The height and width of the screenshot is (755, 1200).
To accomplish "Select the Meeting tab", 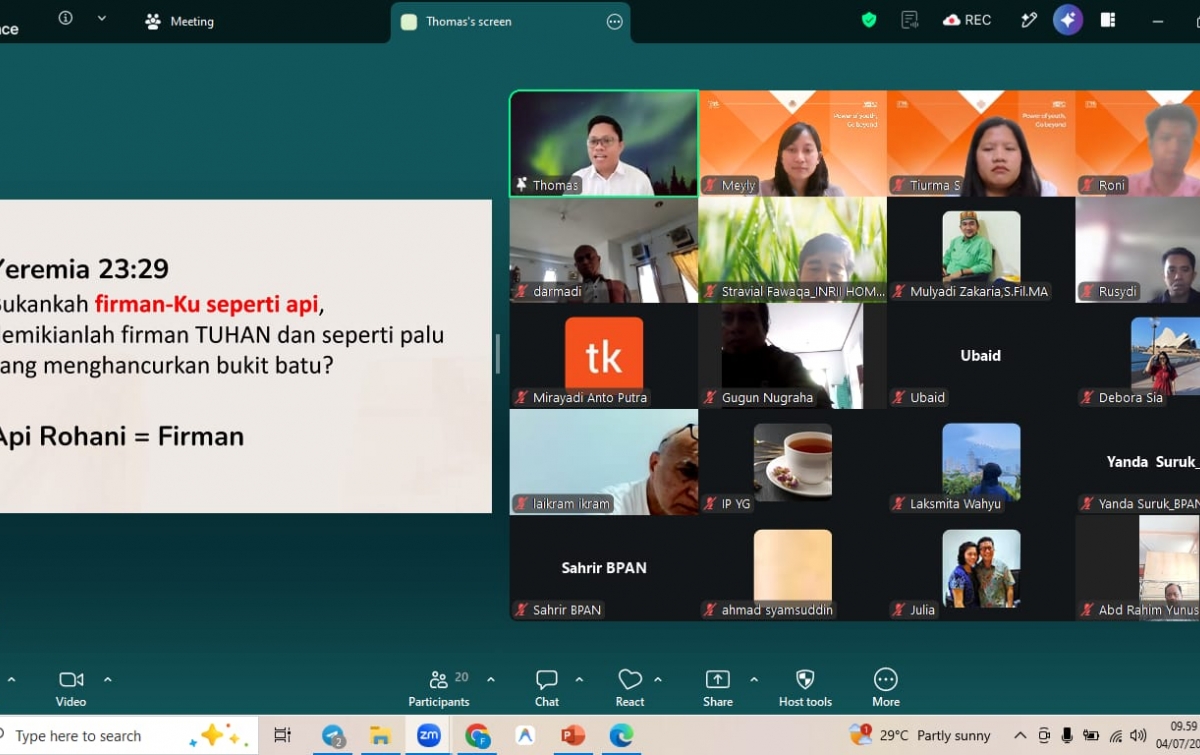I will 180,21.
